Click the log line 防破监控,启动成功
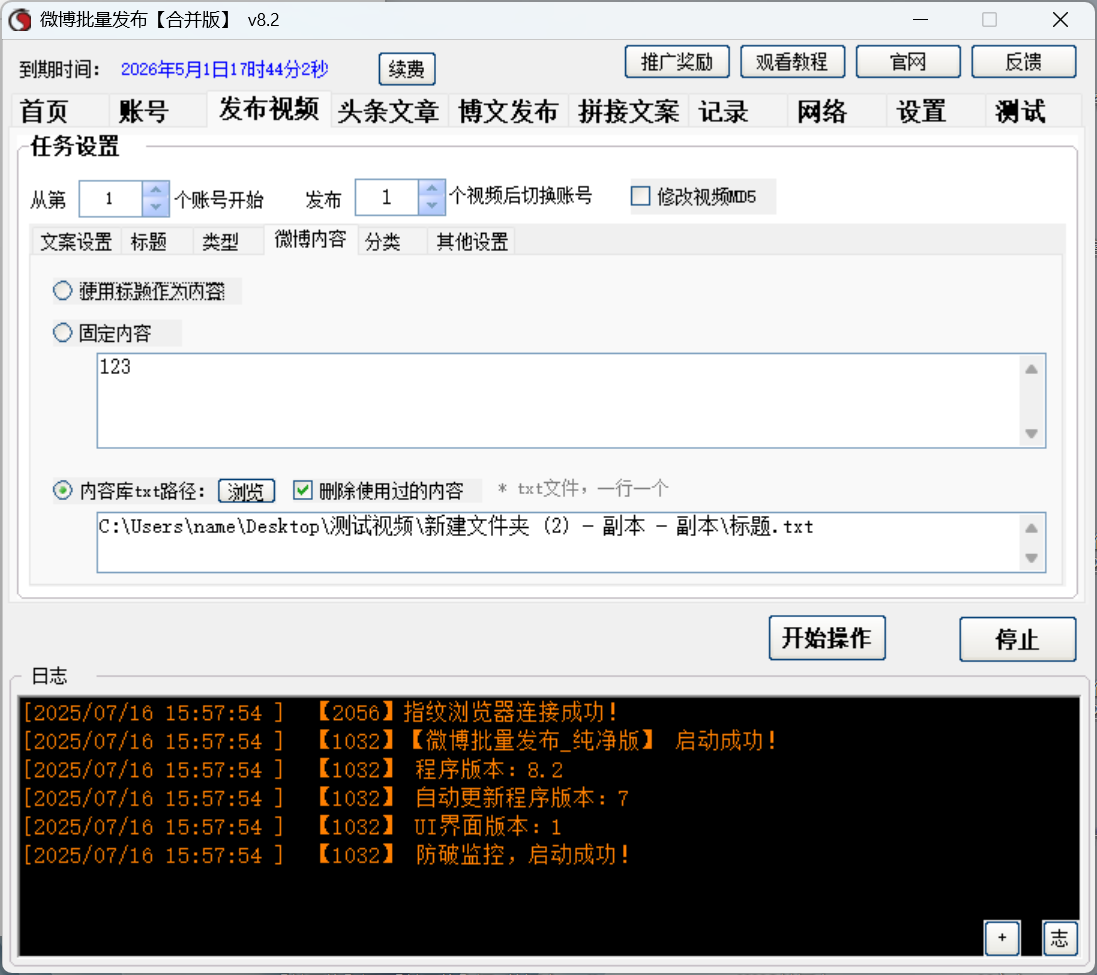Image resolution: width=1097 pixels, height=975 pixels. (327, 855)
